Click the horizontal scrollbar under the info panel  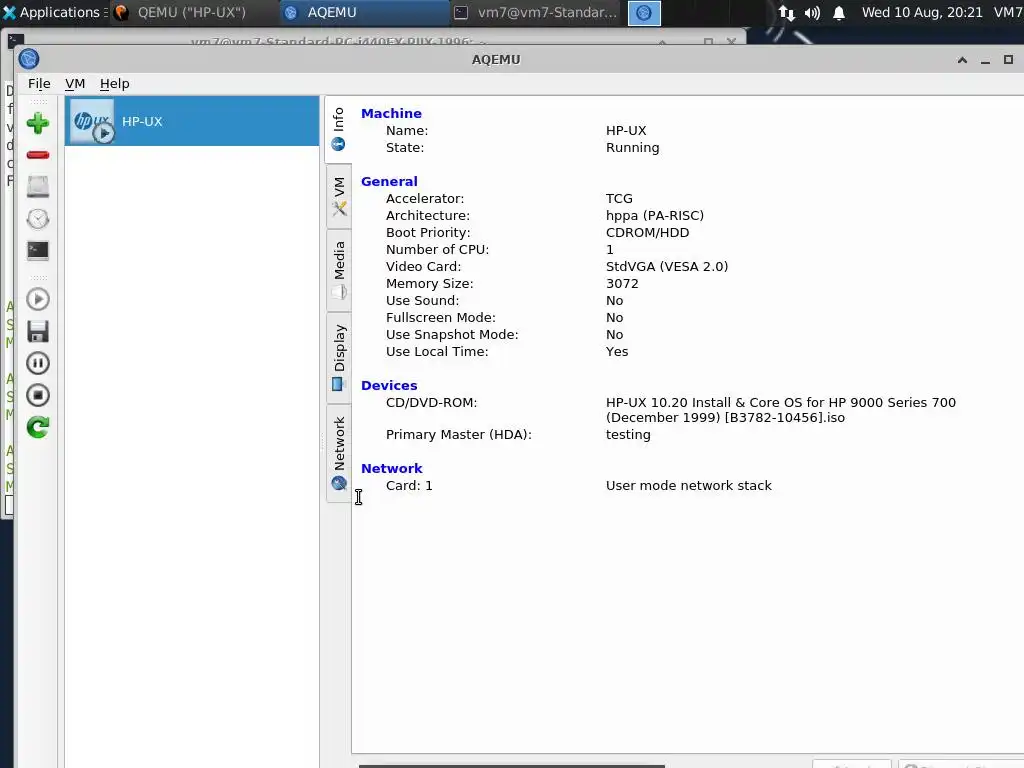(x=511, y=765)
